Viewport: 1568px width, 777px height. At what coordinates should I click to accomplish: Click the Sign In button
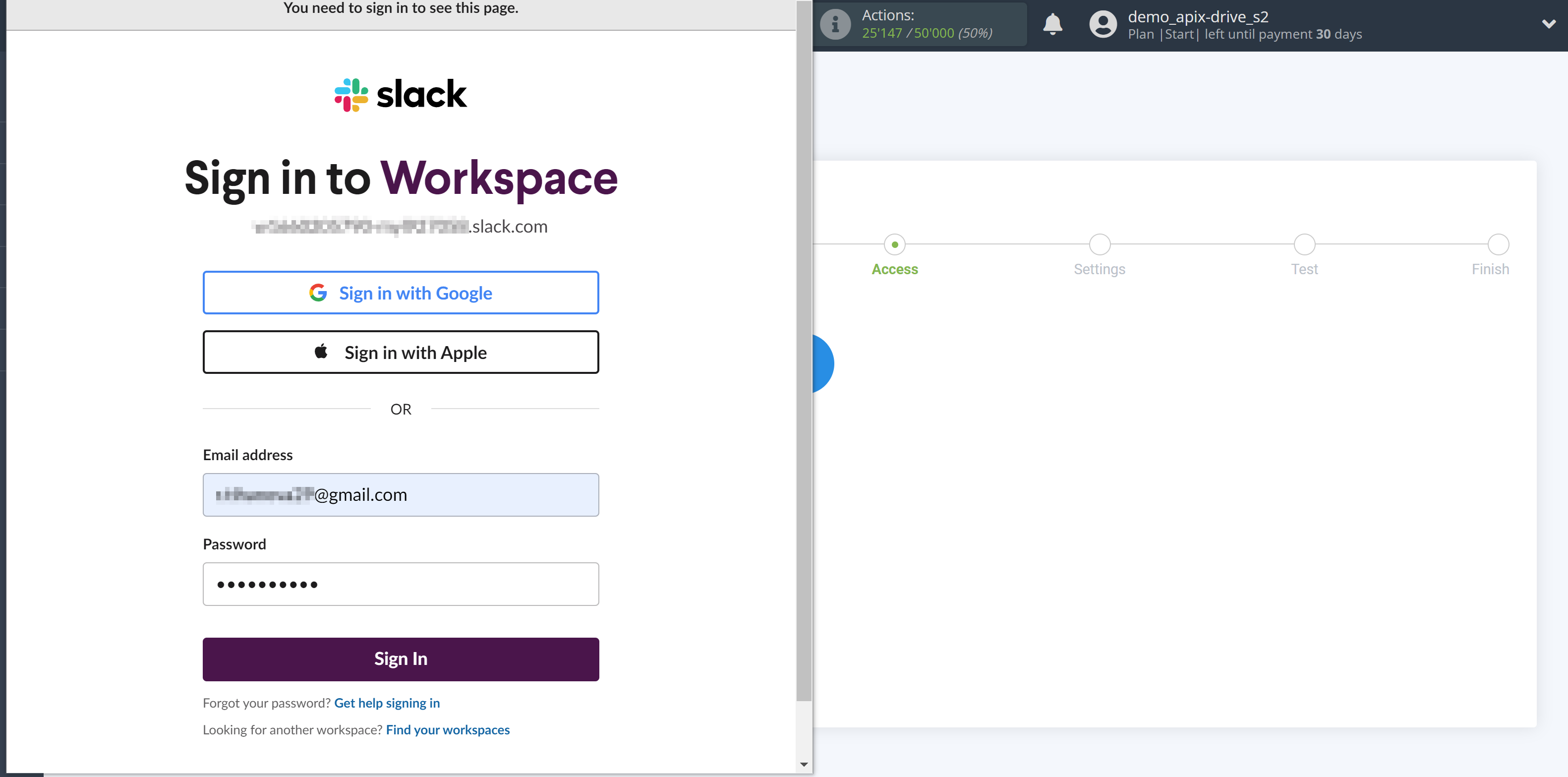401,659
